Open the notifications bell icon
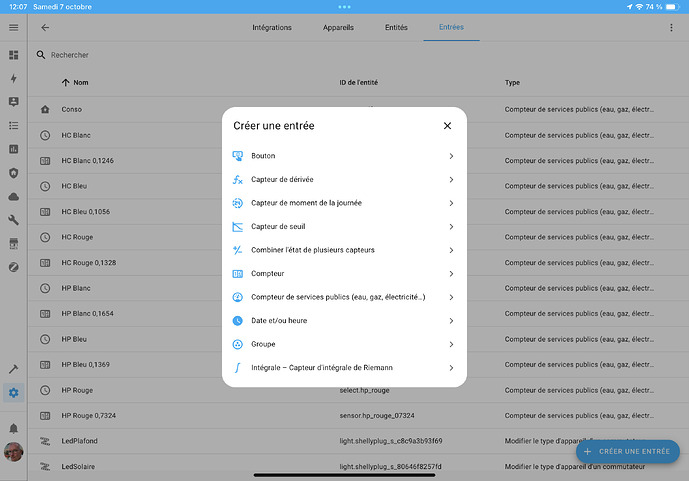This screenshot has height=481, width=689. 14,428
